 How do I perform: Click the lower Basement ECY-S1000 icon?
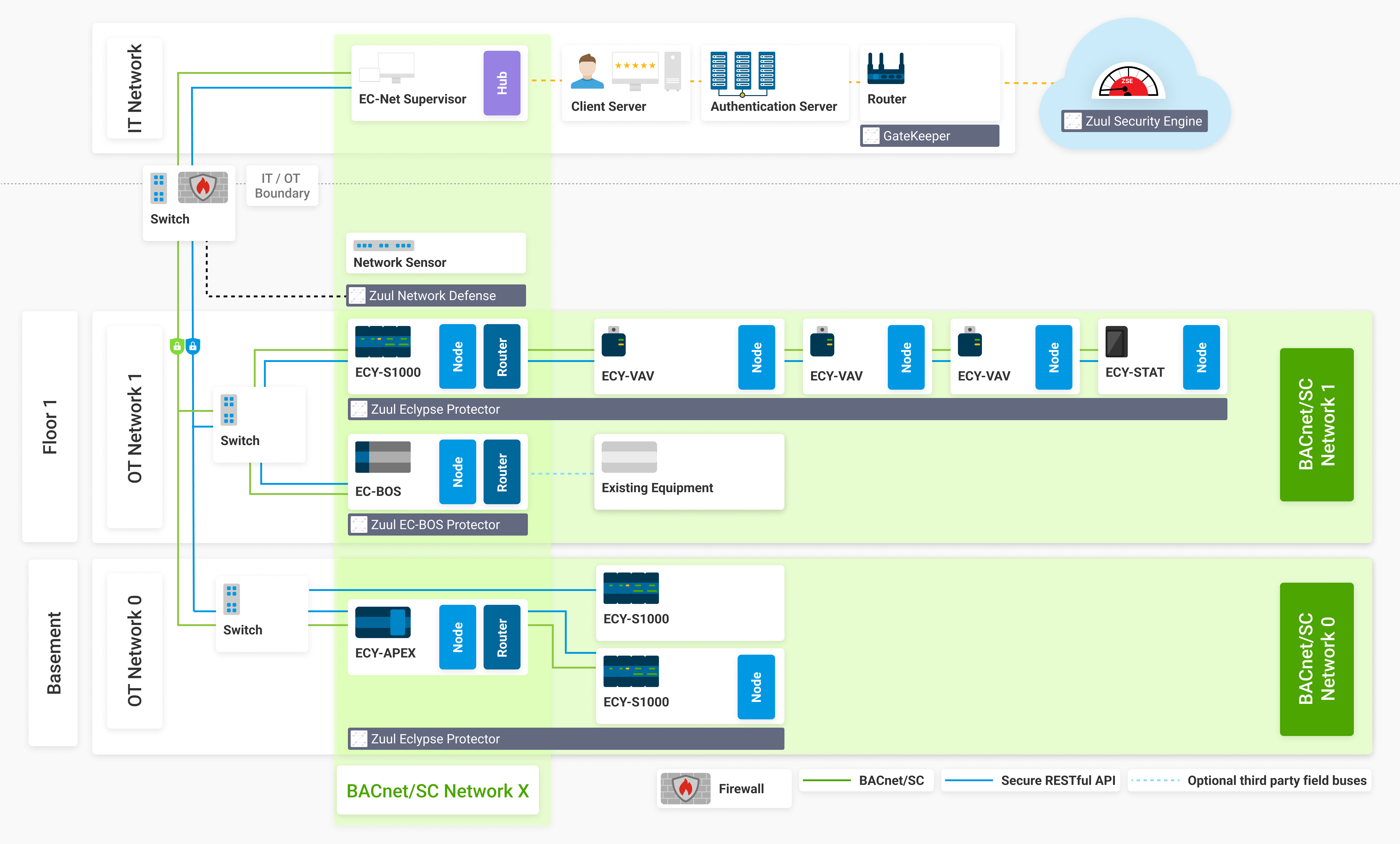(x=631, y=671)
